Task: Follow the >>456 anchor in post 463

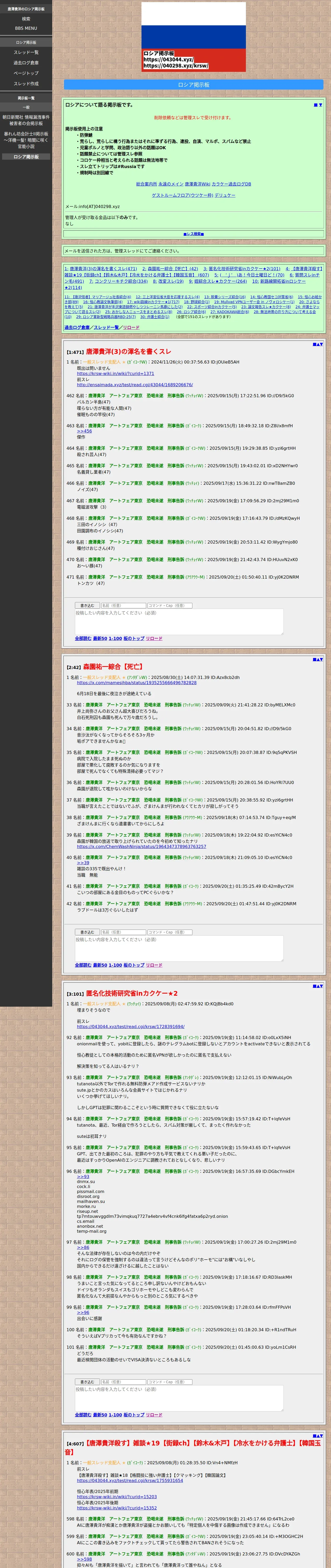Action: (85, 431)
